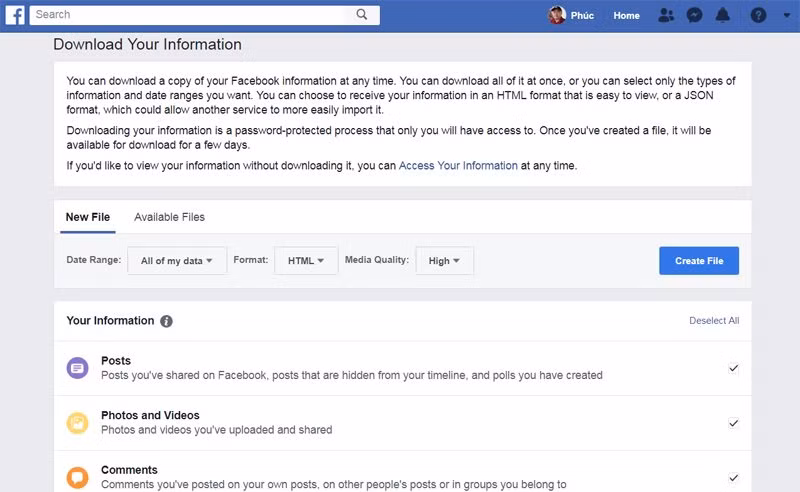
Task: Open the Help question mark icon
Action: [758, 15]
